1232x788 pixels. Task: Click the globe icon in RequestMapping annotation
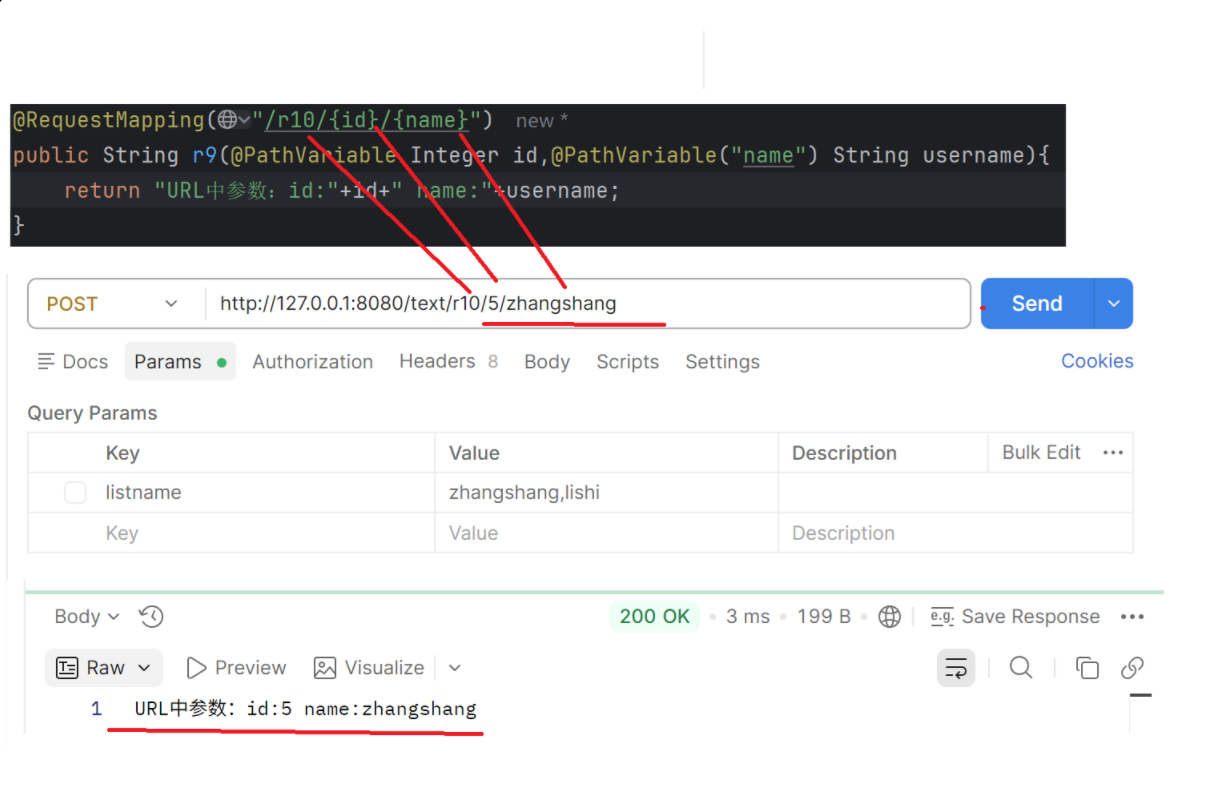click(x=228, y=120)
